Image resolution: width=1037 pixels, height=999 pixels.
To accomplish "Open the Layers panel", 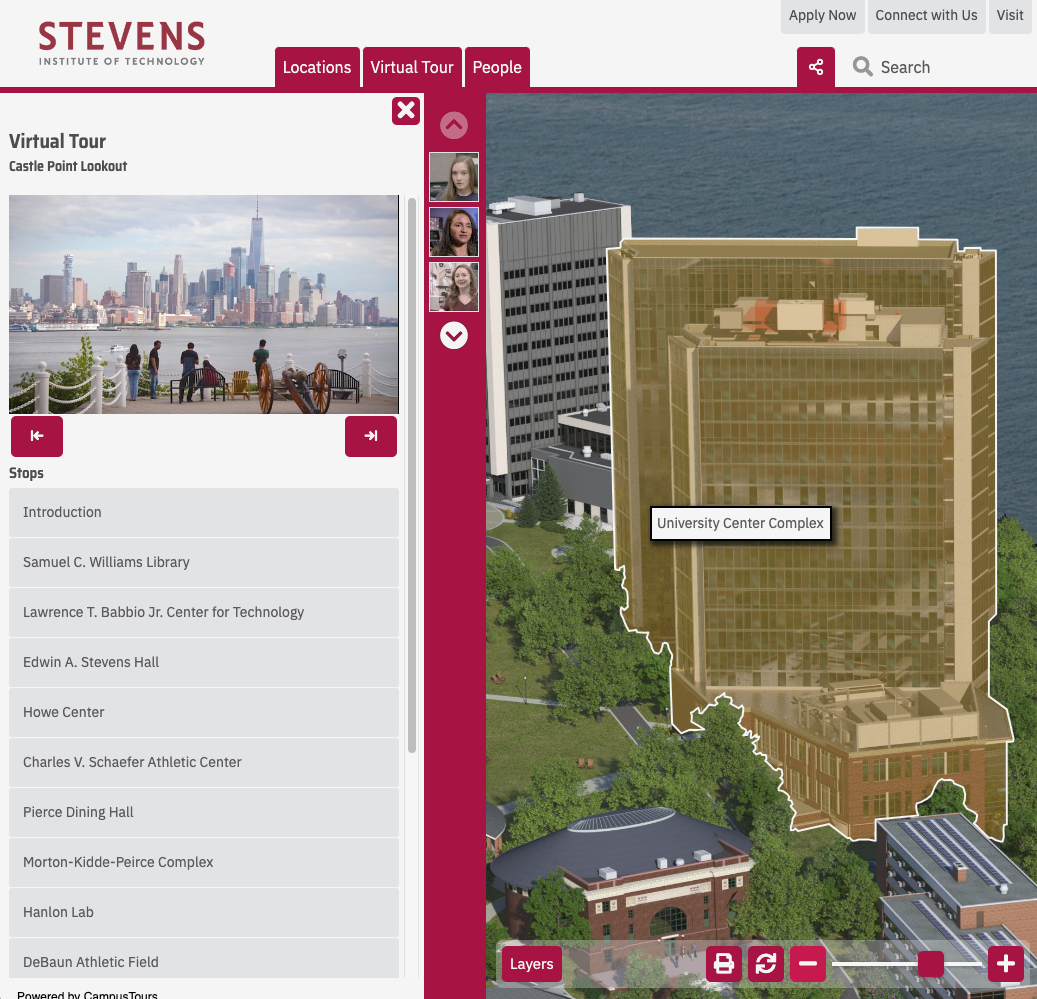I will click(531, 964).
